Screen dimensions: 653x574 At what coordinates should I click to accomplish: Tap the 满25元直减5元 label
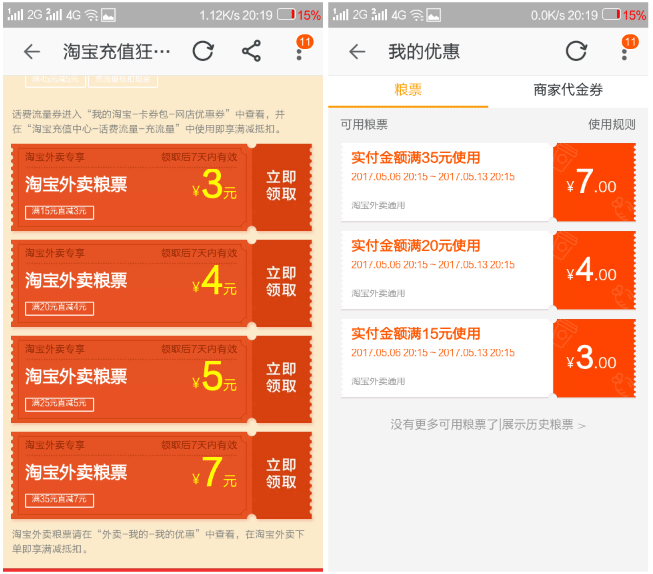pyautogui.click(x=59, y=404)
